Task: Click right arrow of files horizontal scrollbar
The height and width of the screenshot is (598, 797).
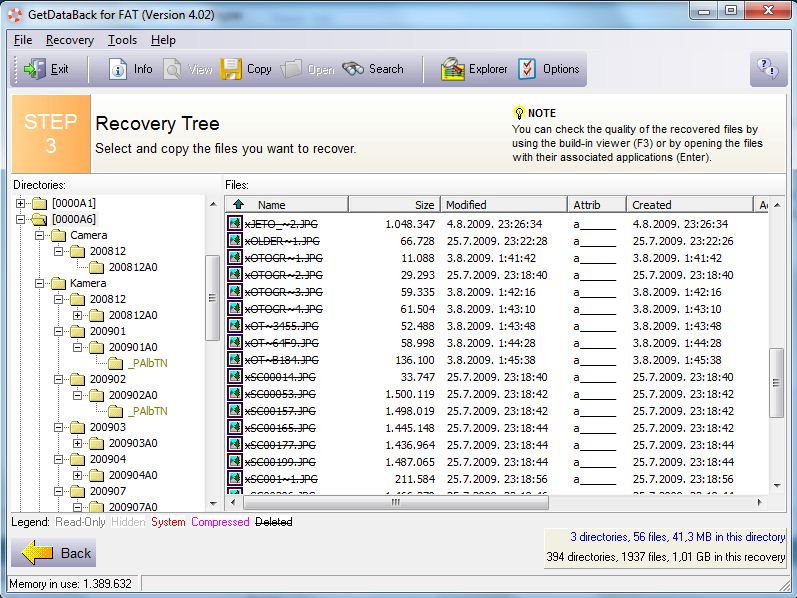Action: [x=759, y=502]
